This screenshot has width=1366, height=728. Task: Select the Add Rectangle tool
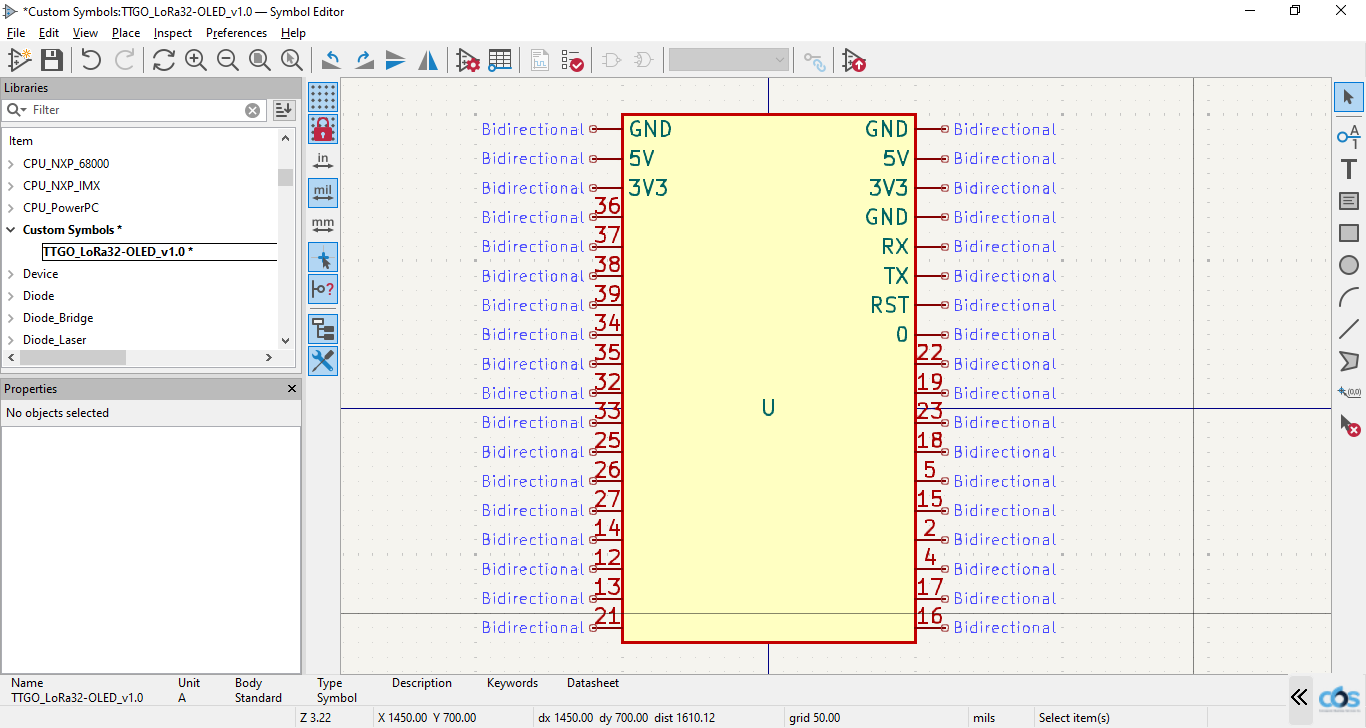coord(1349,233)
